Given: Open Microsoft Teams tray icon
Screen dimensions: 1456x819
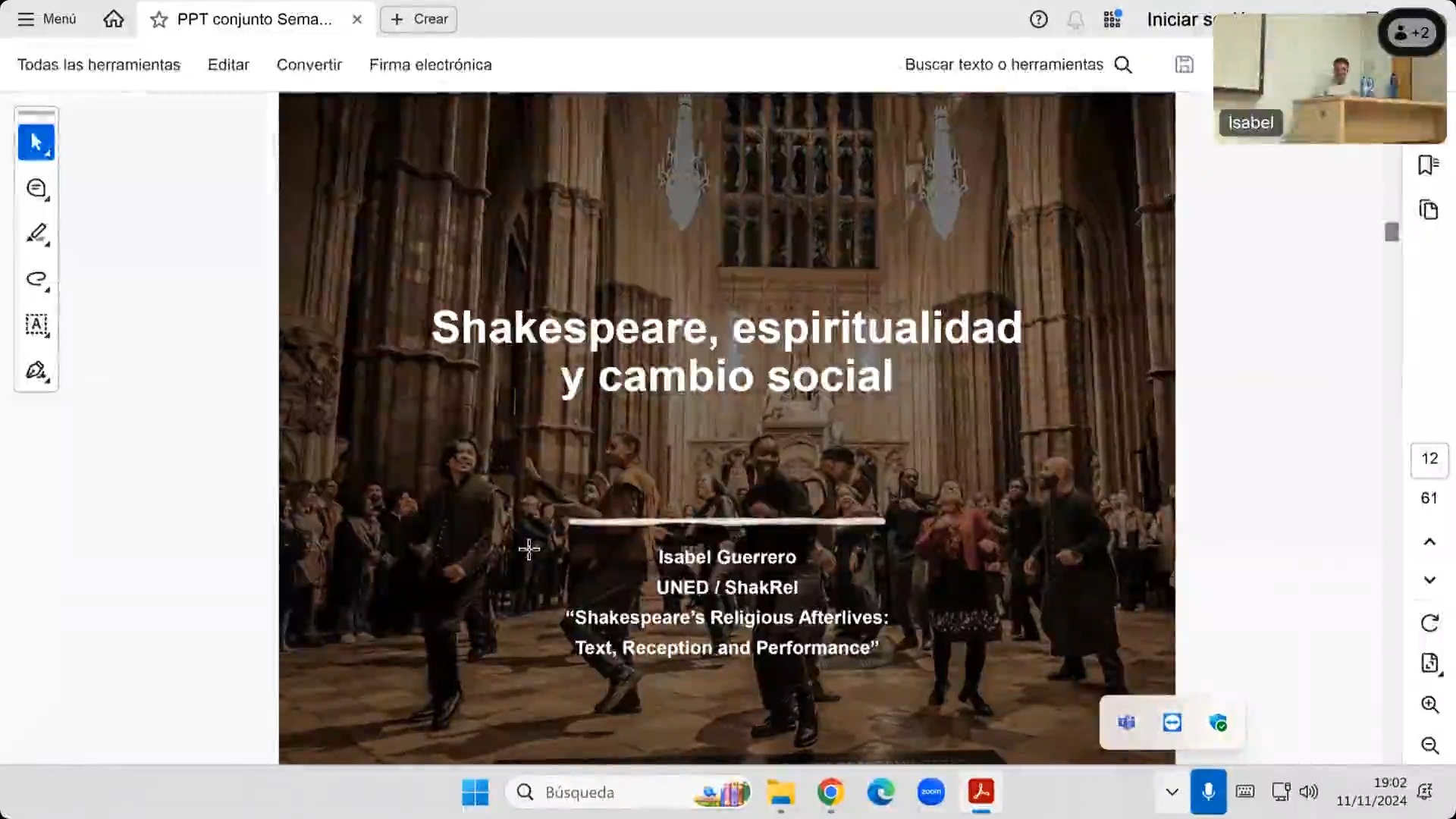Looking at the screenshot, I should (1126, 723).
